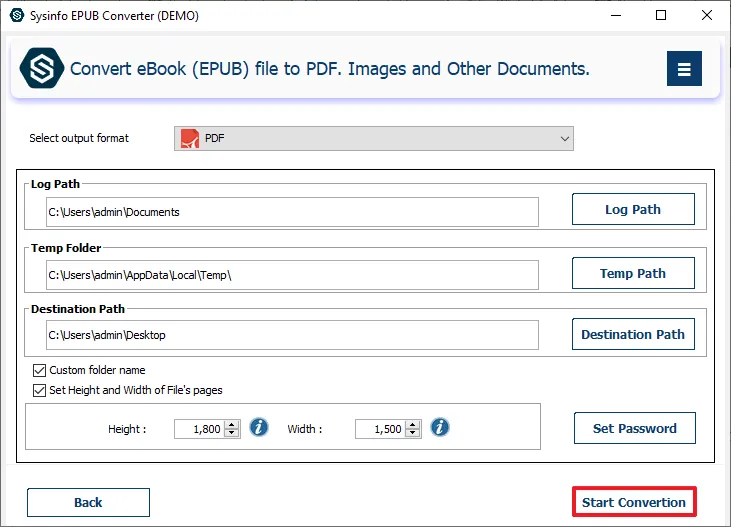Click the info icon next to Height
This screenshot has height=527, width=731.
coord(259,427)
